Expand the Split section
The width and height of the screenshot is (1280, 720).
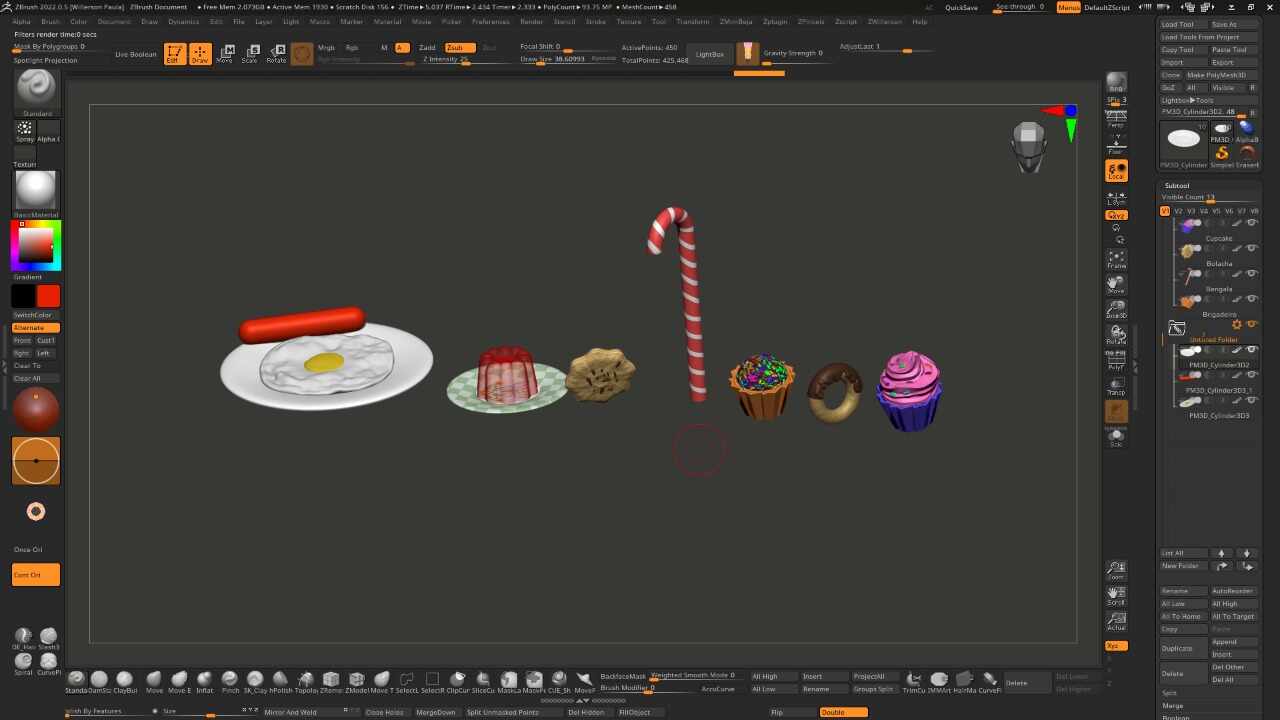[x=1169, y=693]
